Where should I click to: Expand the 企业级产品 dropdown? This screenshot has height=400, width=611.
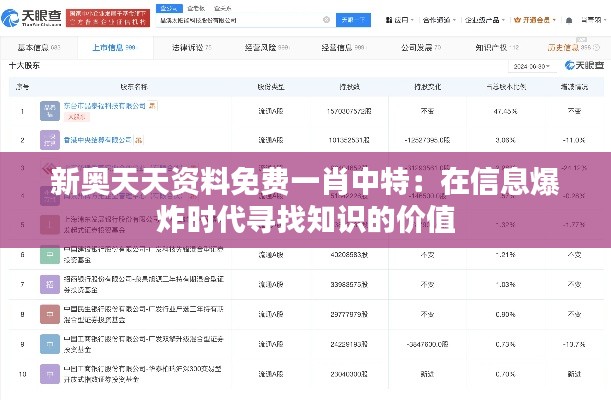click(485, 20)
